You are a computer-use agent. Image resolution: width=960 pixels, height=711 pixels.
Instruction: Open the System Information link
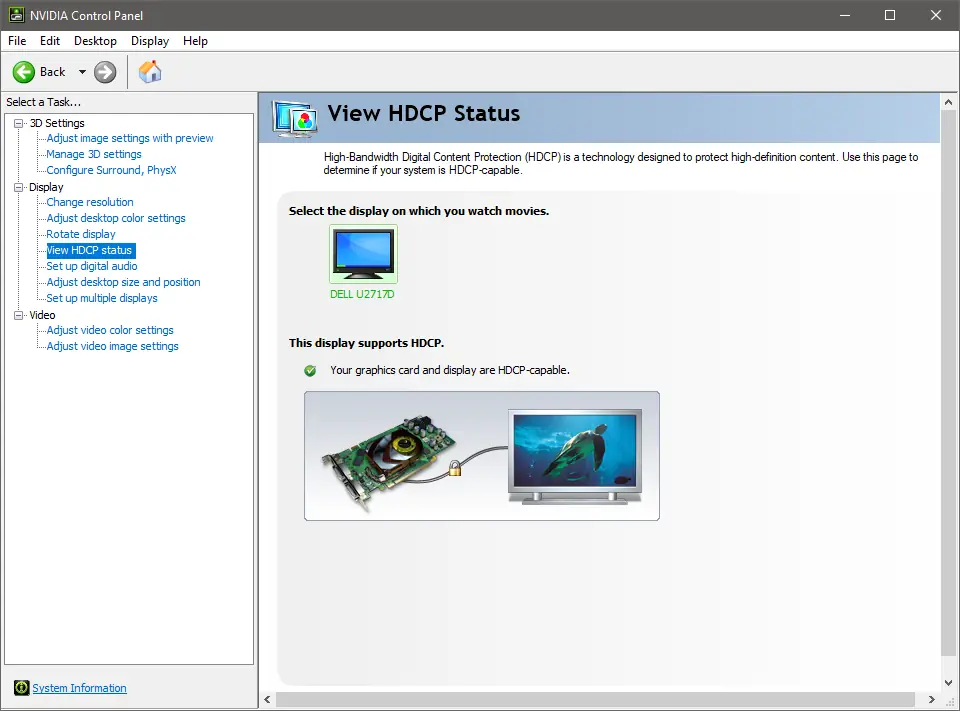80,688
